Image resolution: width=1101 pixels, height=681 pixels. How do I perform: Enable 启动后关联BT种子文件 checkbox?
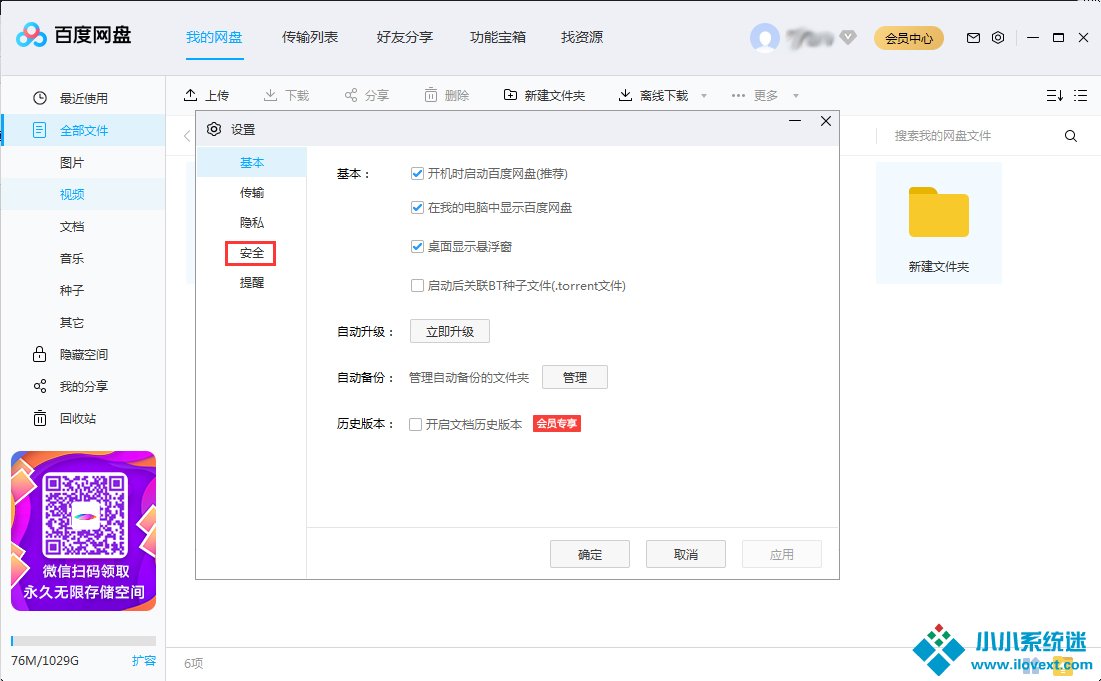point(417,286)
